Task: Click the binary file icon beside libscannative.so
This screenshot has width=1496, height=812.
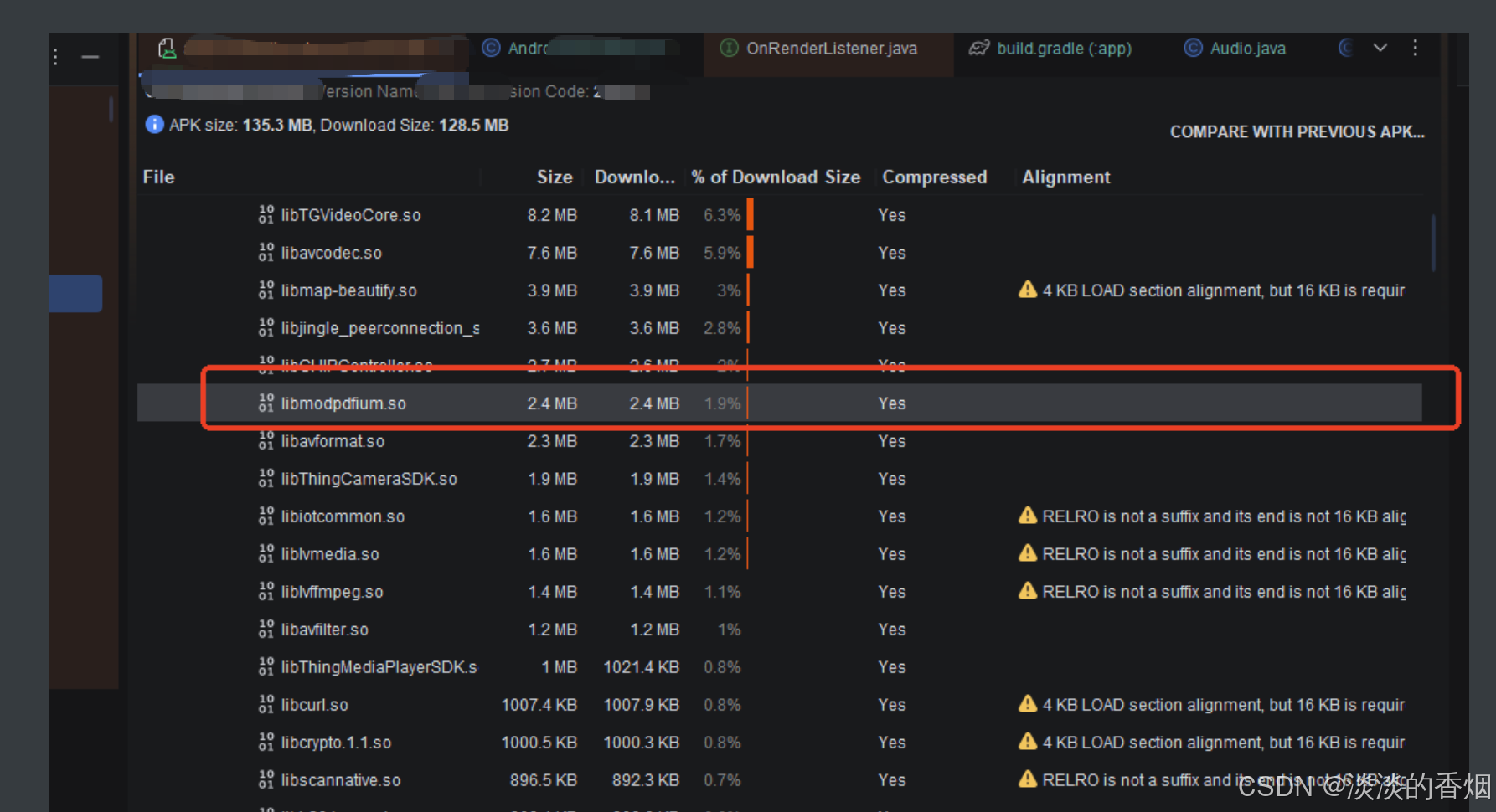Action: (x=266, y=780)
